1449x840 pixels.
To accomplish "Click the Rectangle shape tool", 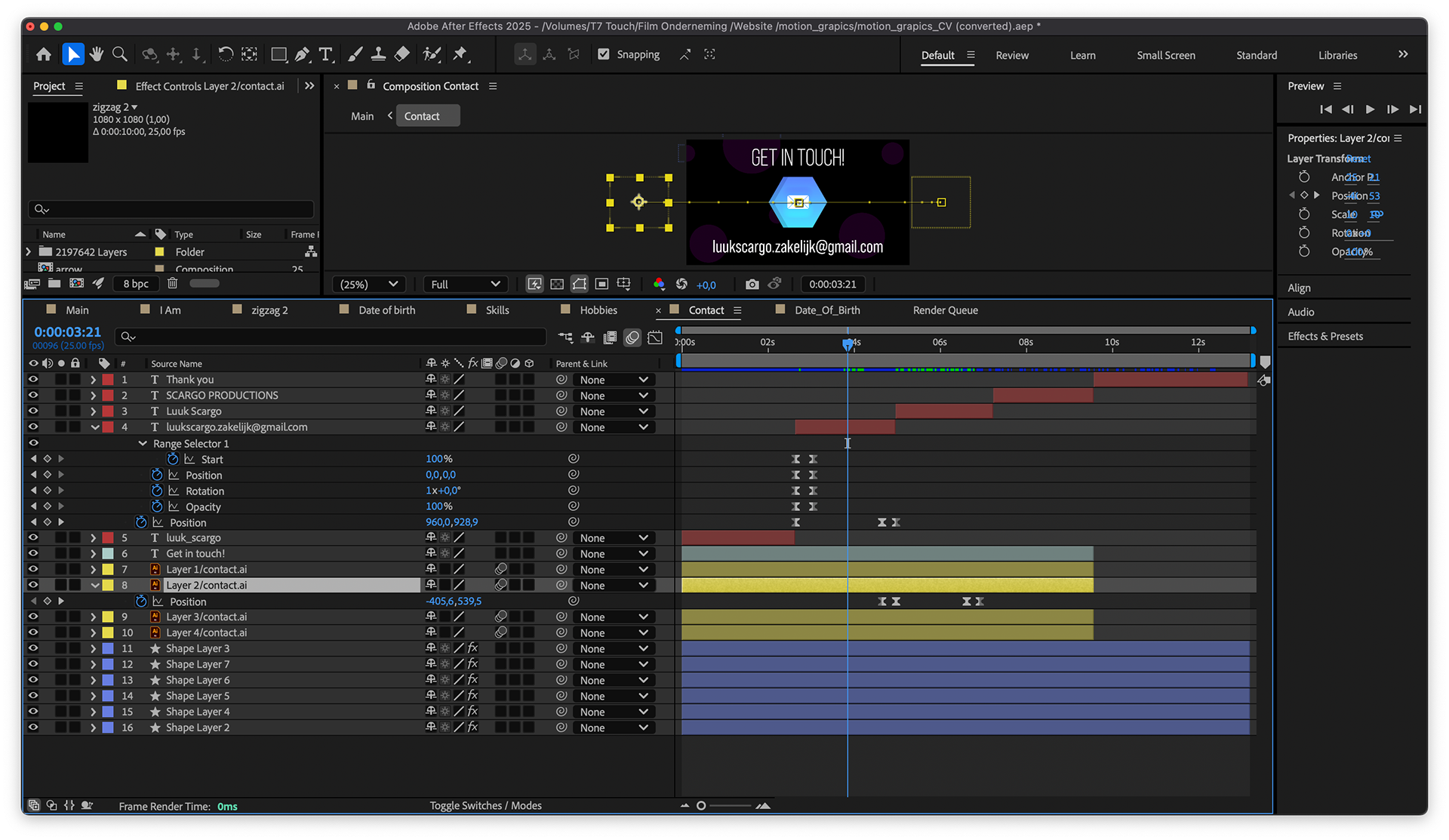I will [x=278, y=54].
